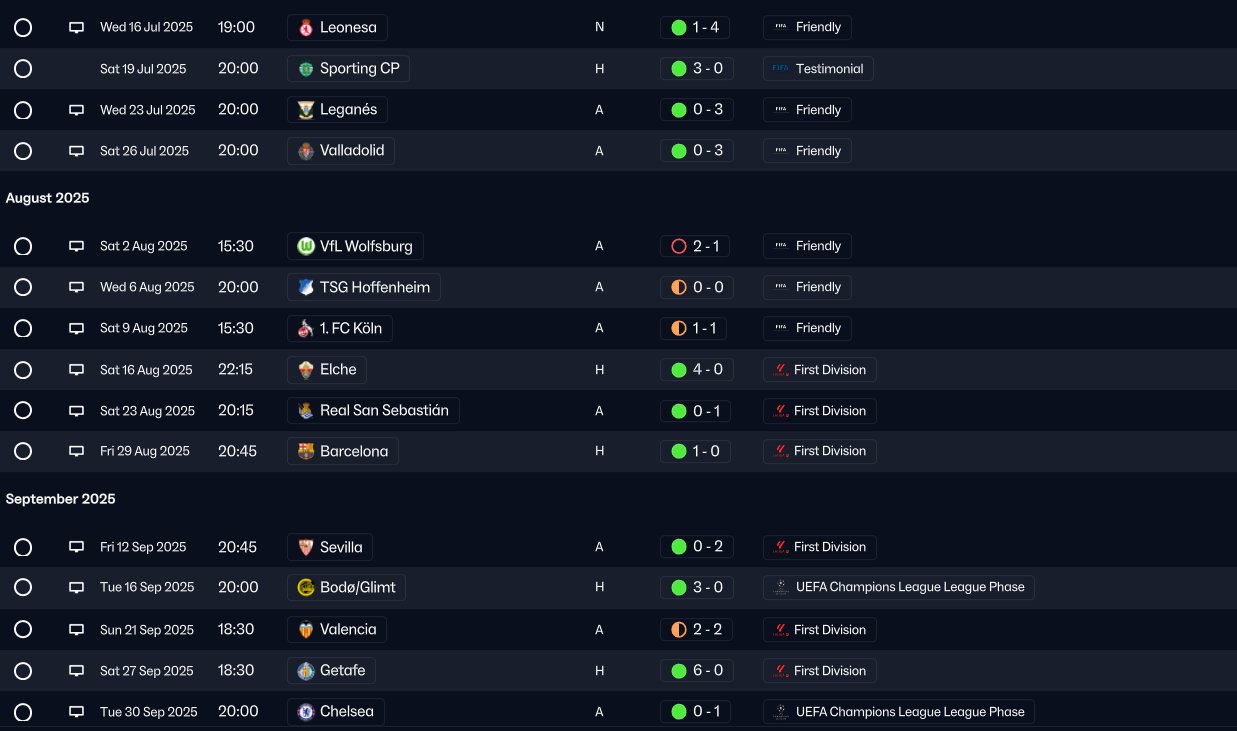
Task: Click the Testimonial competition tag
Action: pyautogui.click(x=818, y=69)
